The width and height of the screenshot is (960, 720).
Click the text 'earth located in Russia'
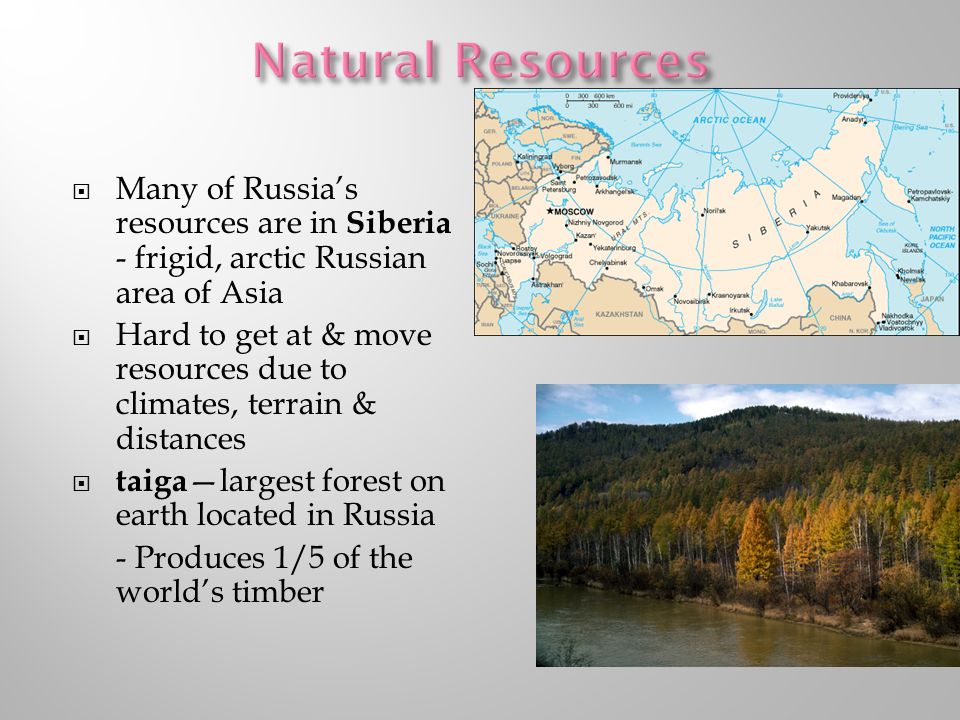(276, 514)
